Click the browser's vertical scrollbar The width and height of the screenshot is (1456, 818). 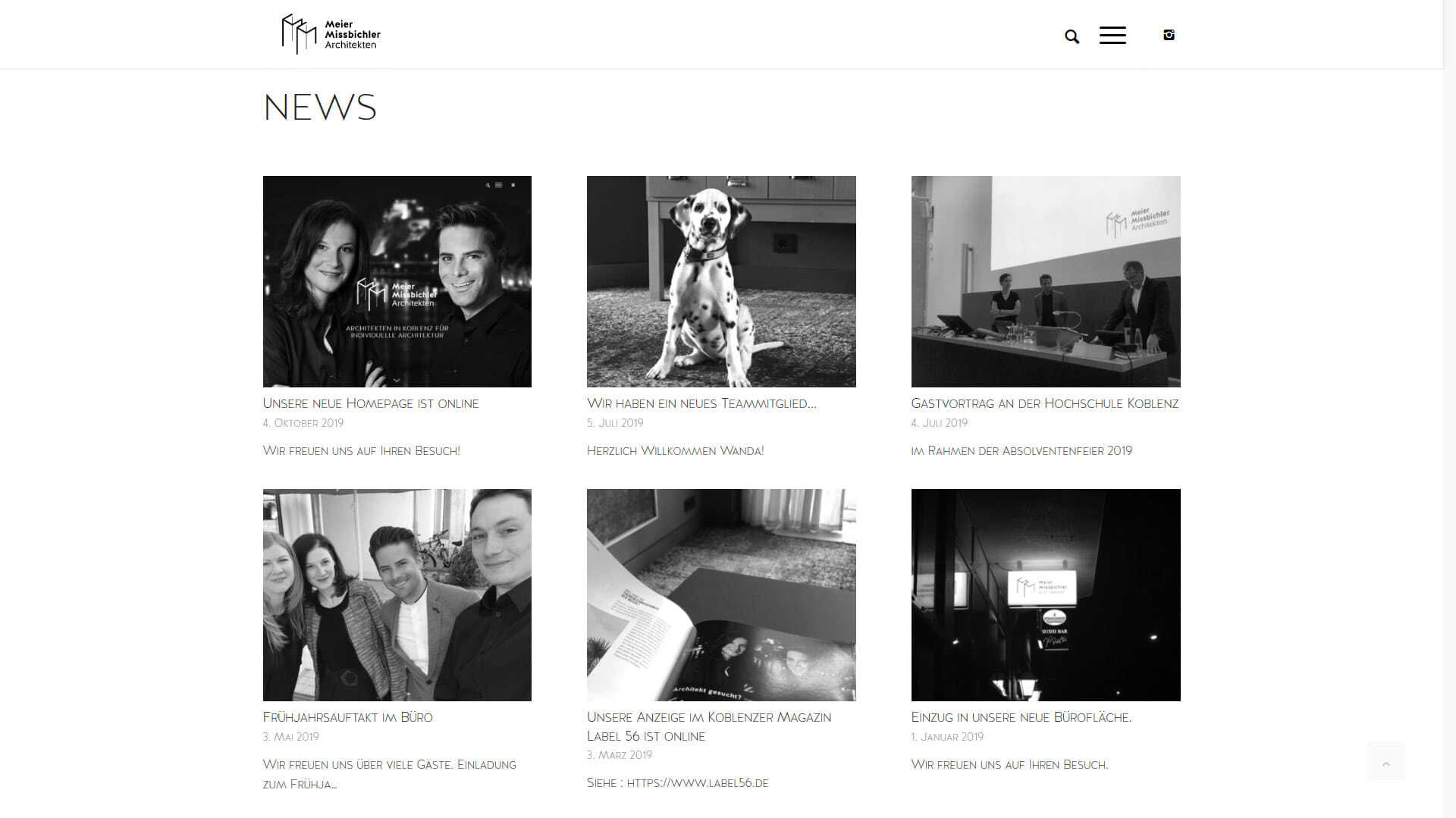1449,409
